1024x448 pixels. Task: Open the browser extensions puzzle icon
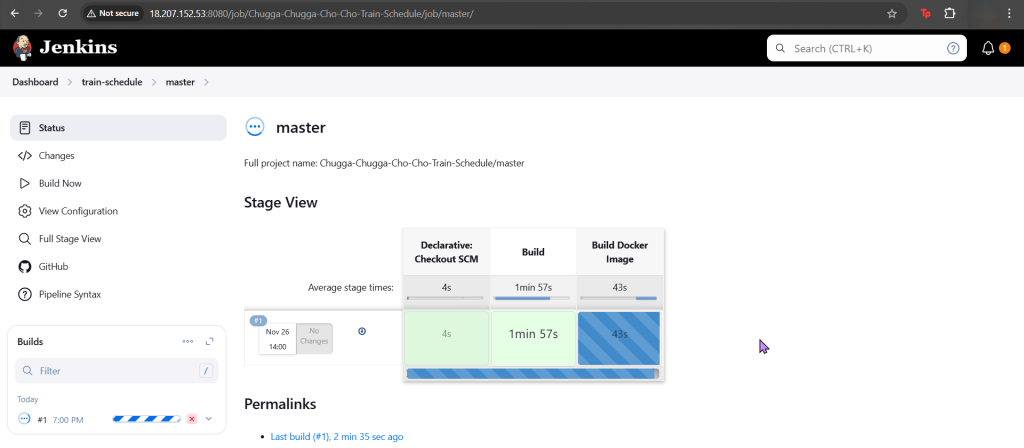[950, 14]
